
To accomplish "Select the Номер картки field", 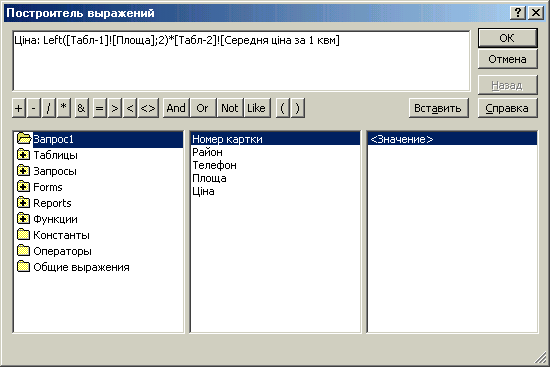I will pyautogui.click(x=275, y=139).
